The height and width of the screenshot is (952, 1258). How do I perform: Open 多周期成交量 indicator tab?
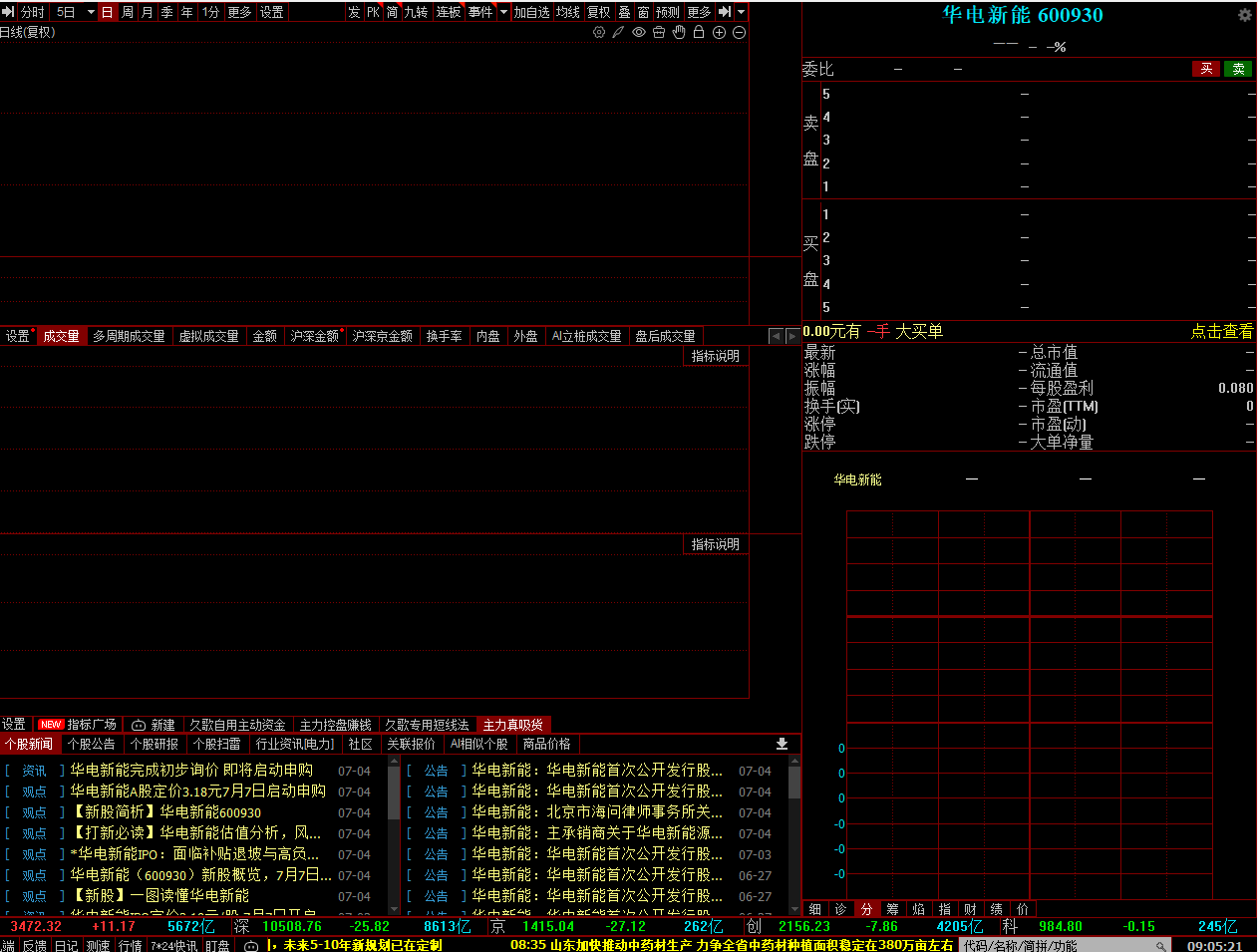click(129, 336)
